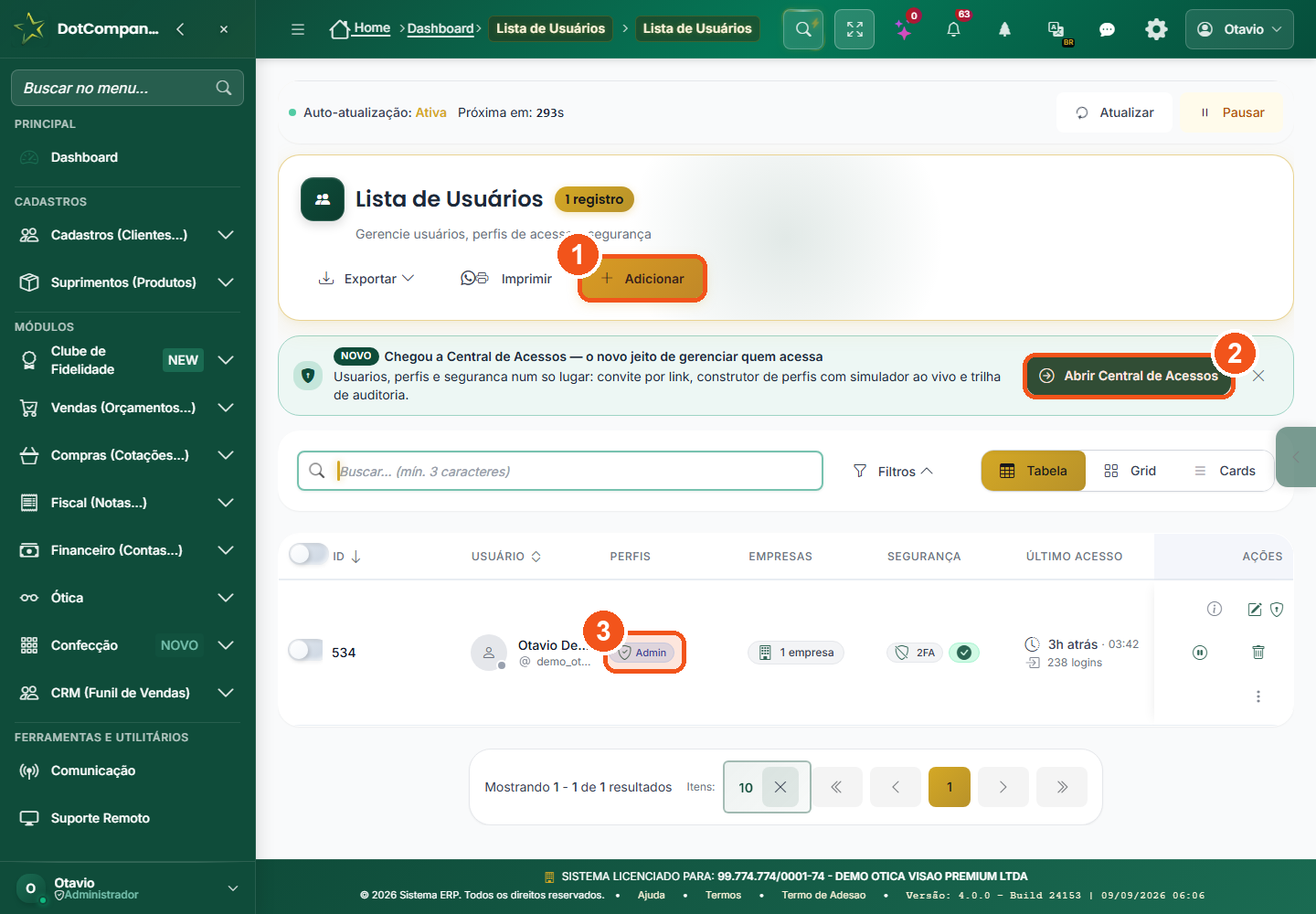
Task: Switch to Cards view
Action: (x=1225, y=471)
